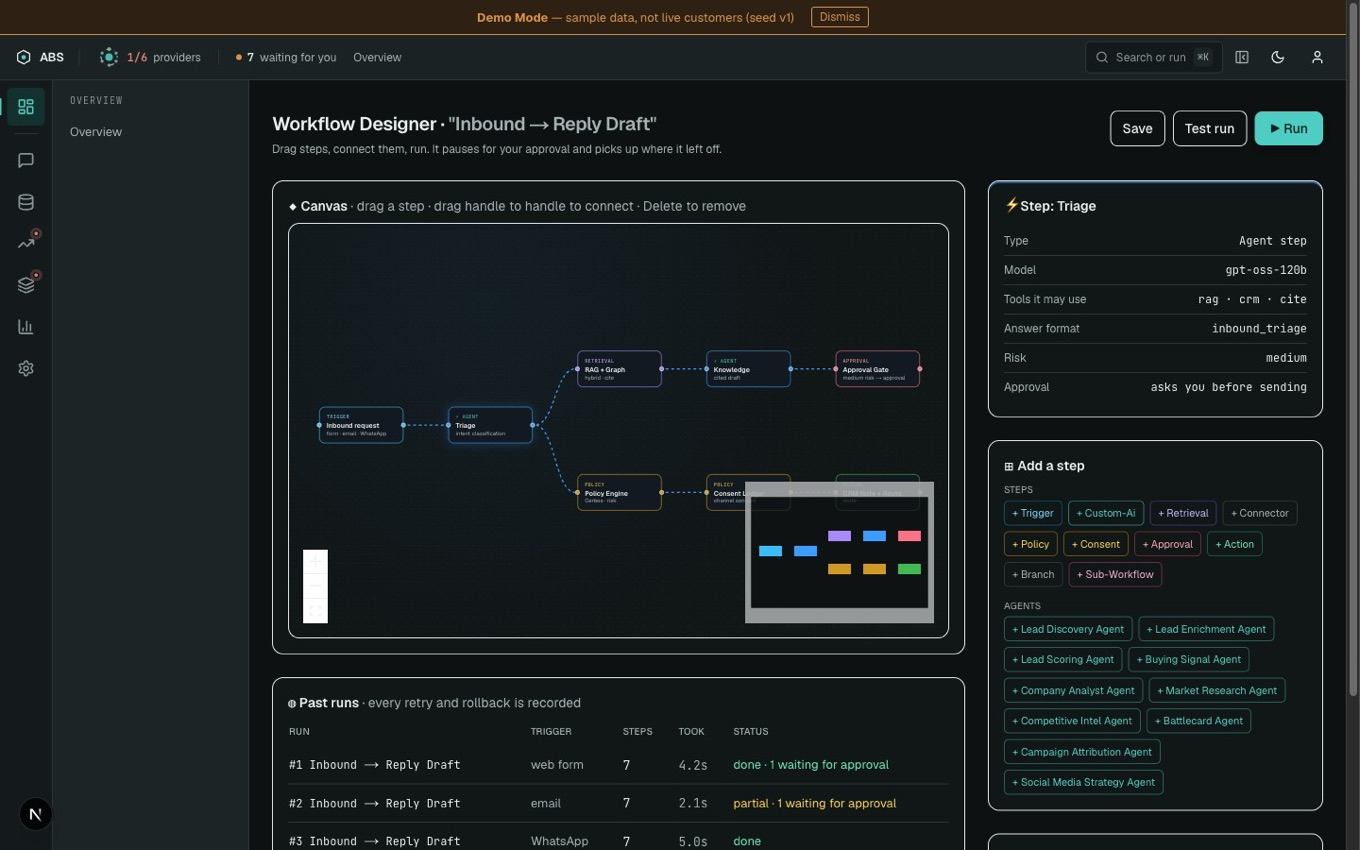Fit canvas view with the frame control
The image size is (1360, 850).
tap(315, 610)
